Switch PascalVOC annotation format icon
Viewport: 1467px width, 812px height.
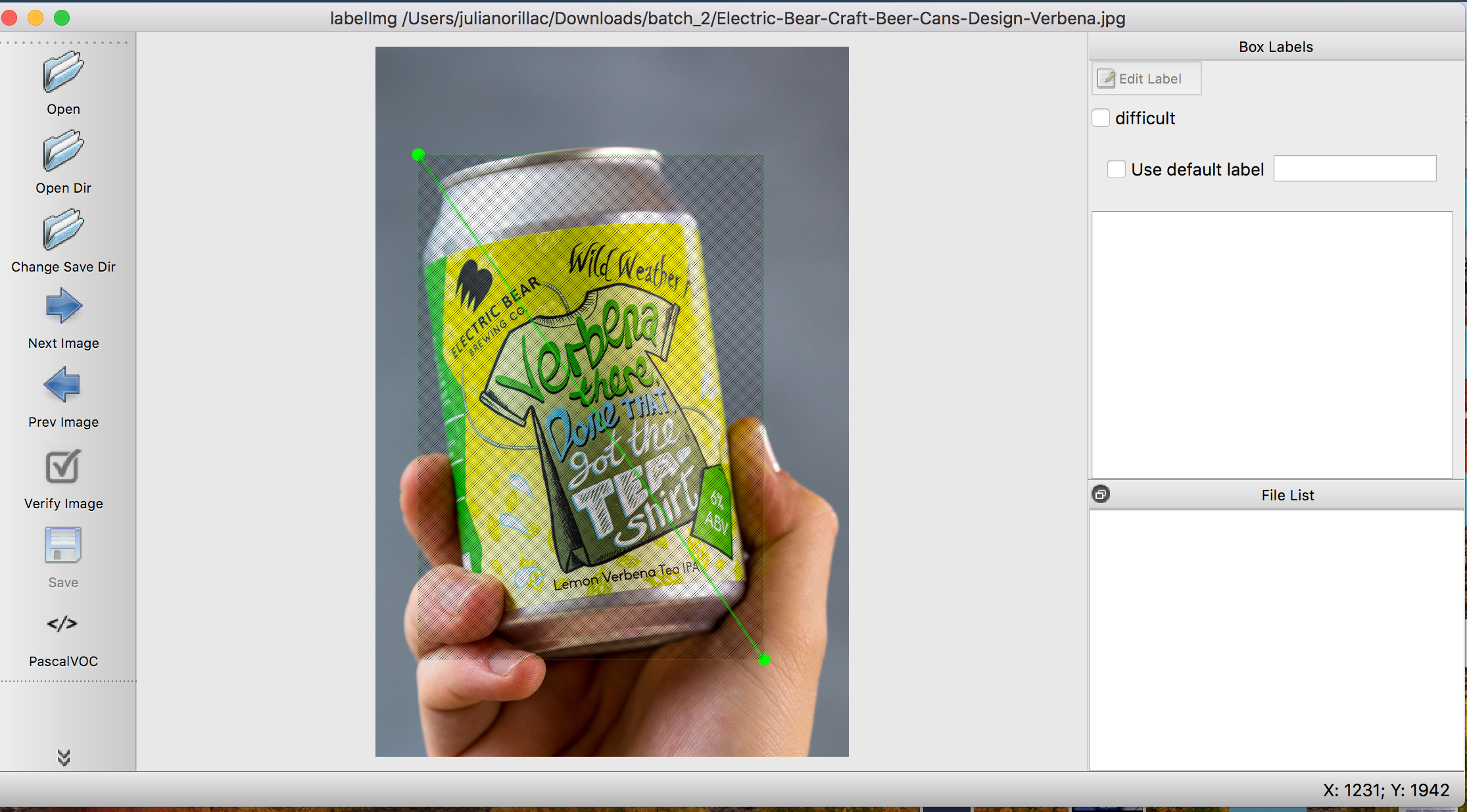(63, 623)
